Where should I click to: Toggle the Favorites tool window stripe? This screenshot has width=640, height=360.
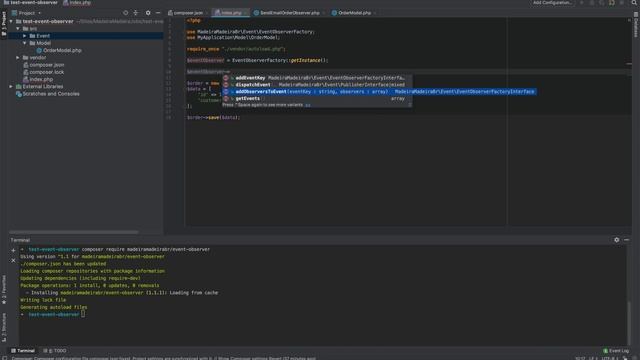coord(4,289)
